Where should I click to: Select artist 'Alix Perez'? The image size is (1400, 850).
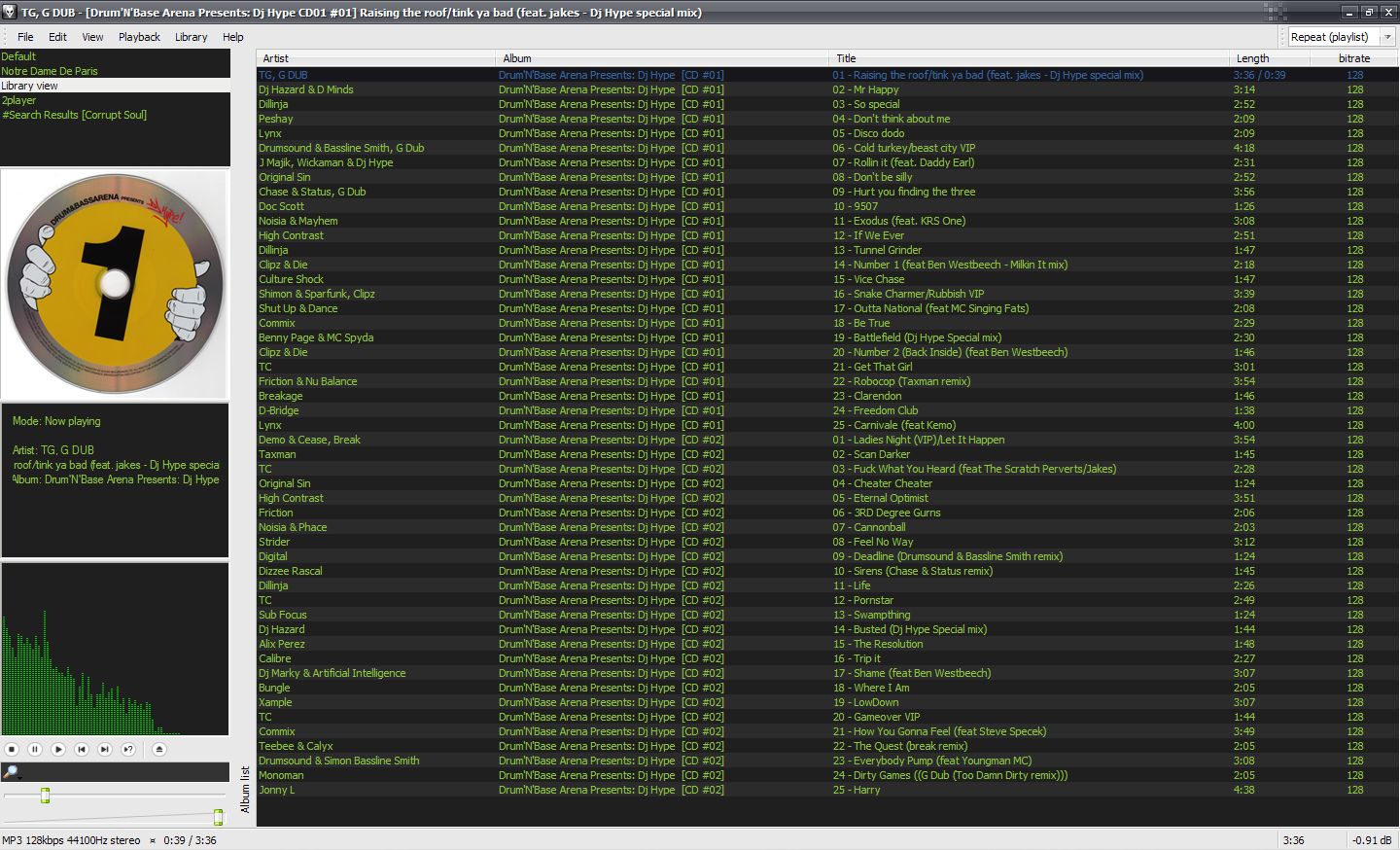[282, 644]
